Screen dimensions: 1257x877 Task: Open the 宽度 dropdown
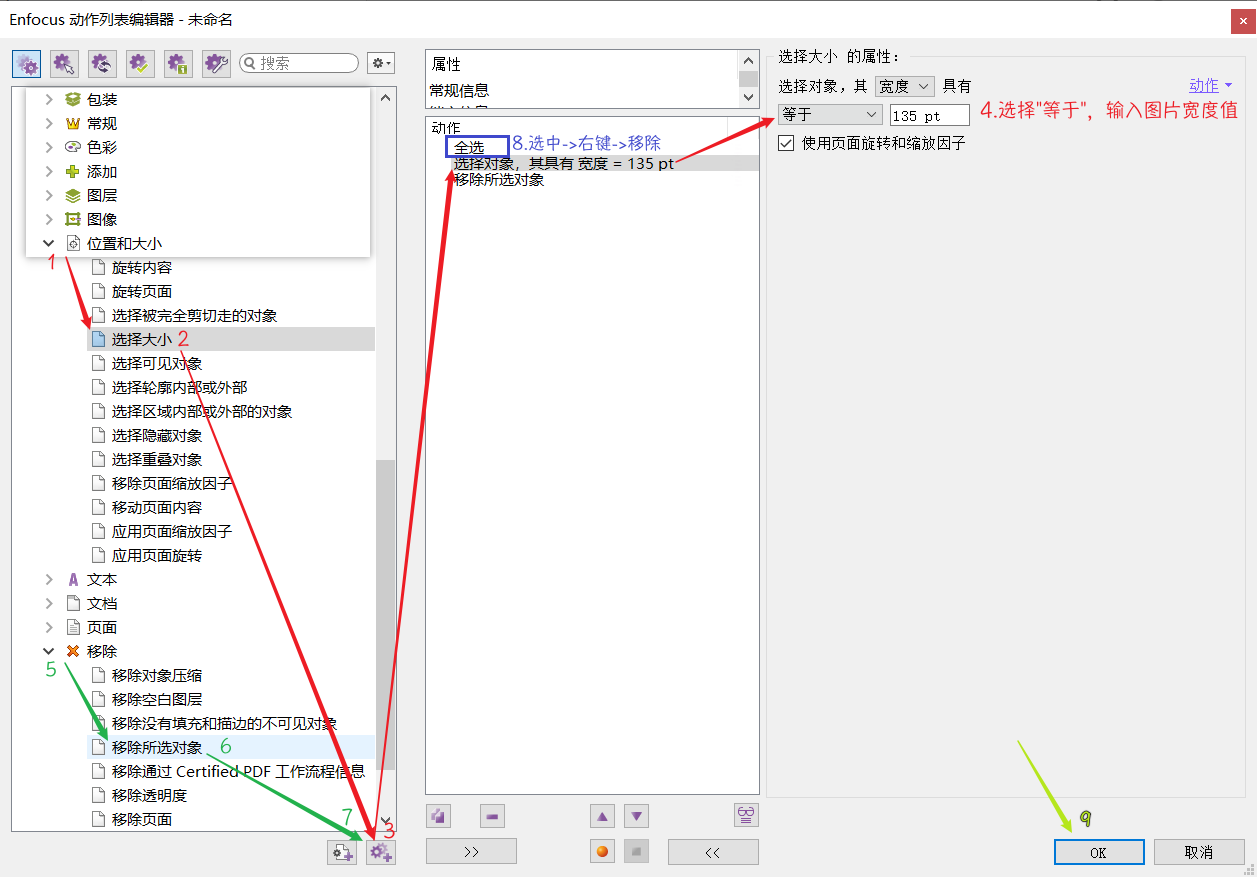click(904, 87)
